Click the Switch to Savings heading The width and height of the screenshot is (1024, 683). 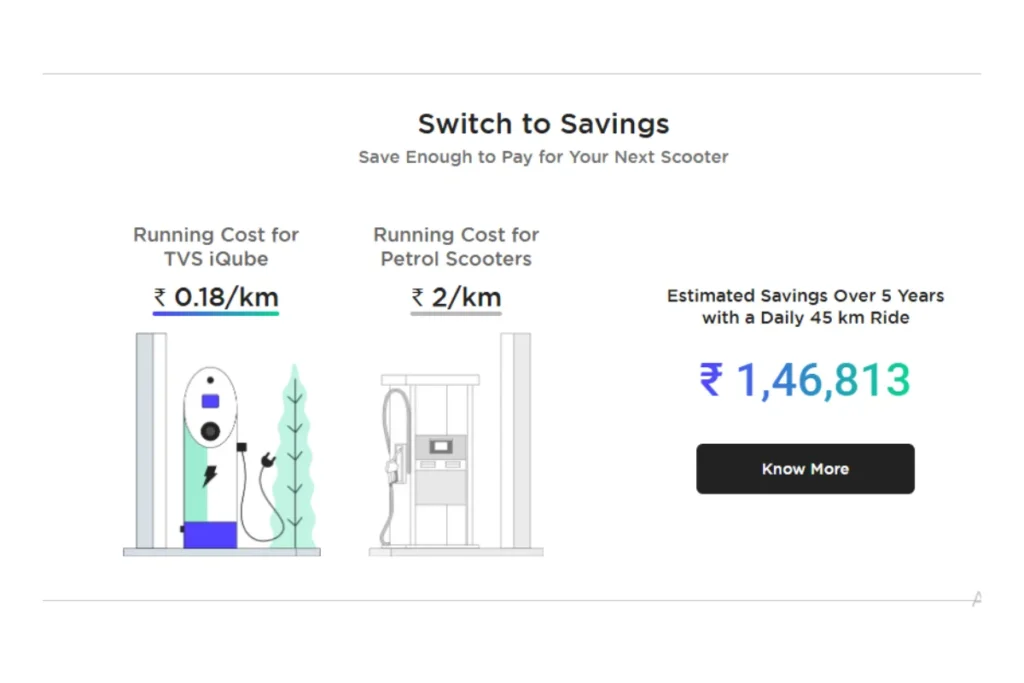(x=543, y=124)
